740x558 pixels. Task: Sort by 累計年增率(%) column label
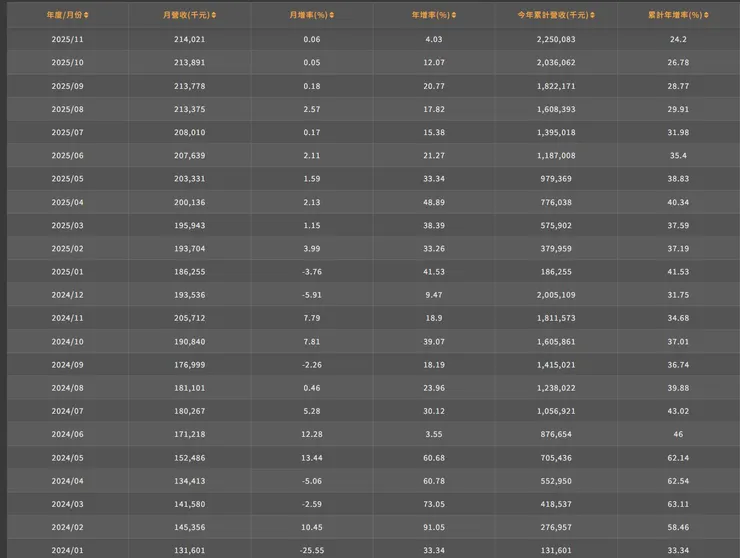pos(680,15)
